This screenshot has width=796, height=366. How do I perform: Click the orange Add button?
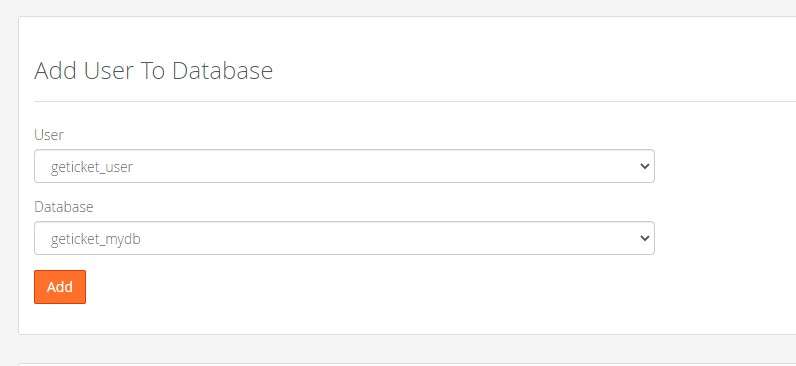(x=60, y=287)
